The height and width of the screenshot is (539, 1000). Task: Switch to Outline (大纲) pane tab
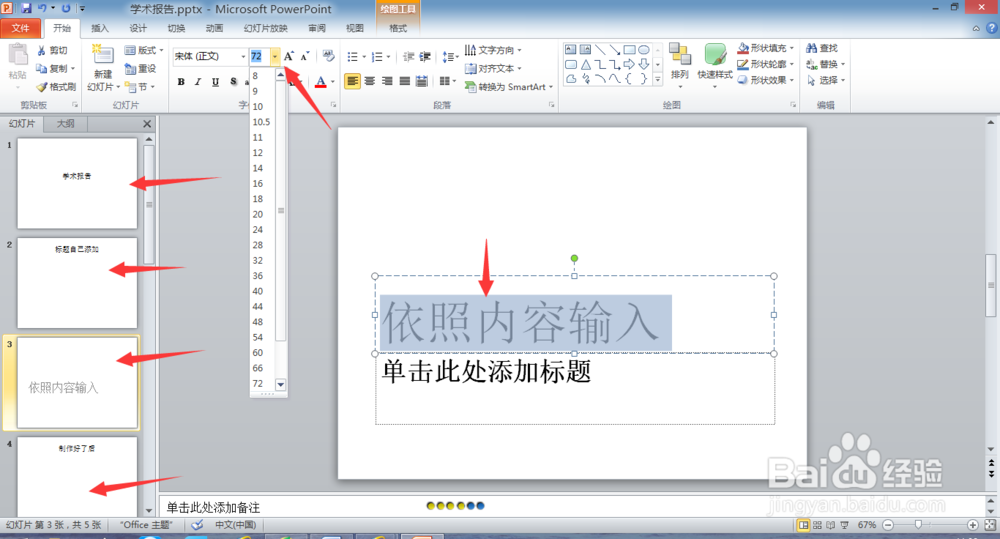tap(66, 124)
